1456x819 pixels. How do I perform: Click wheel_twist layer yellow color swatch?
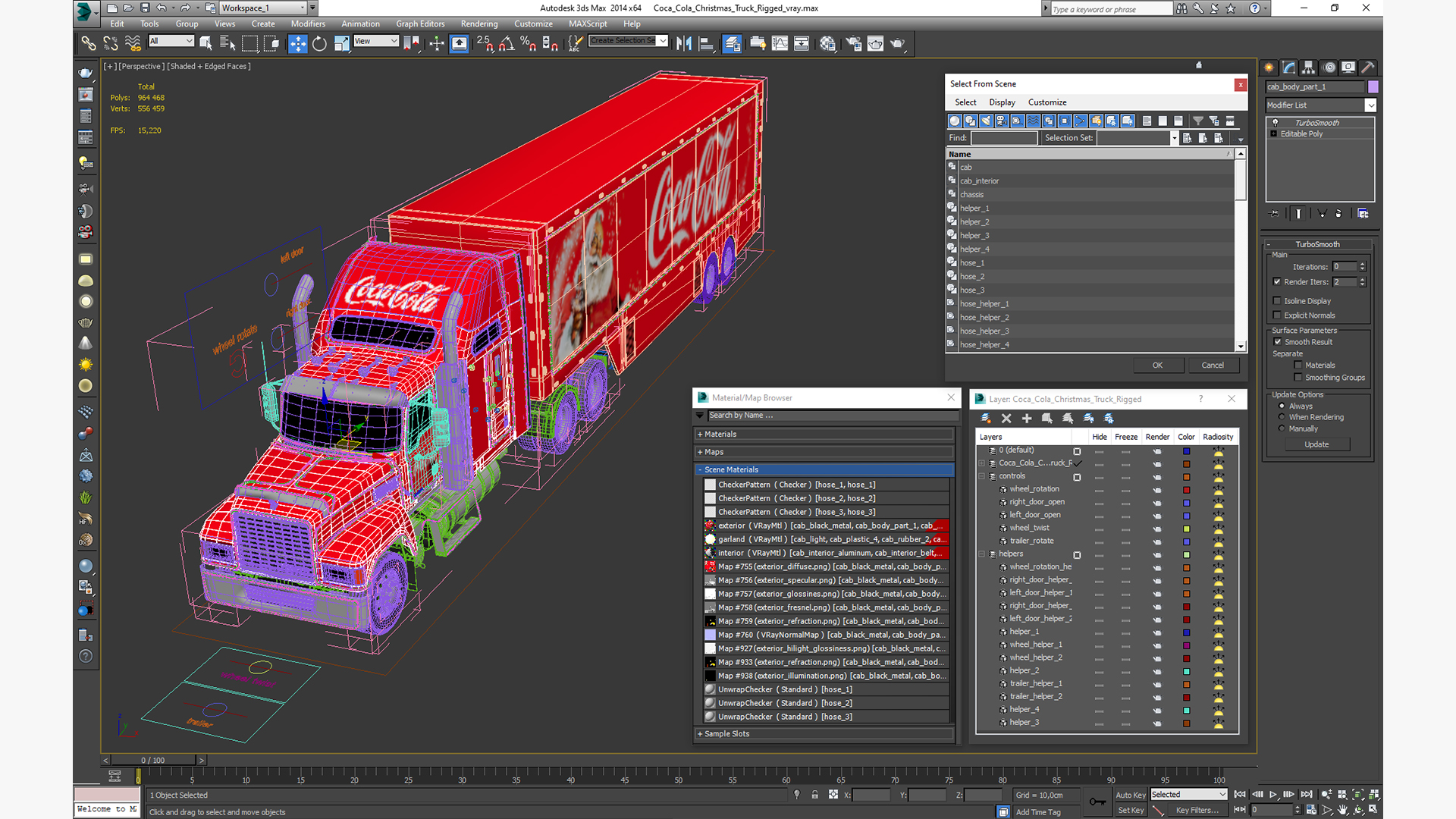[1187, 529]
